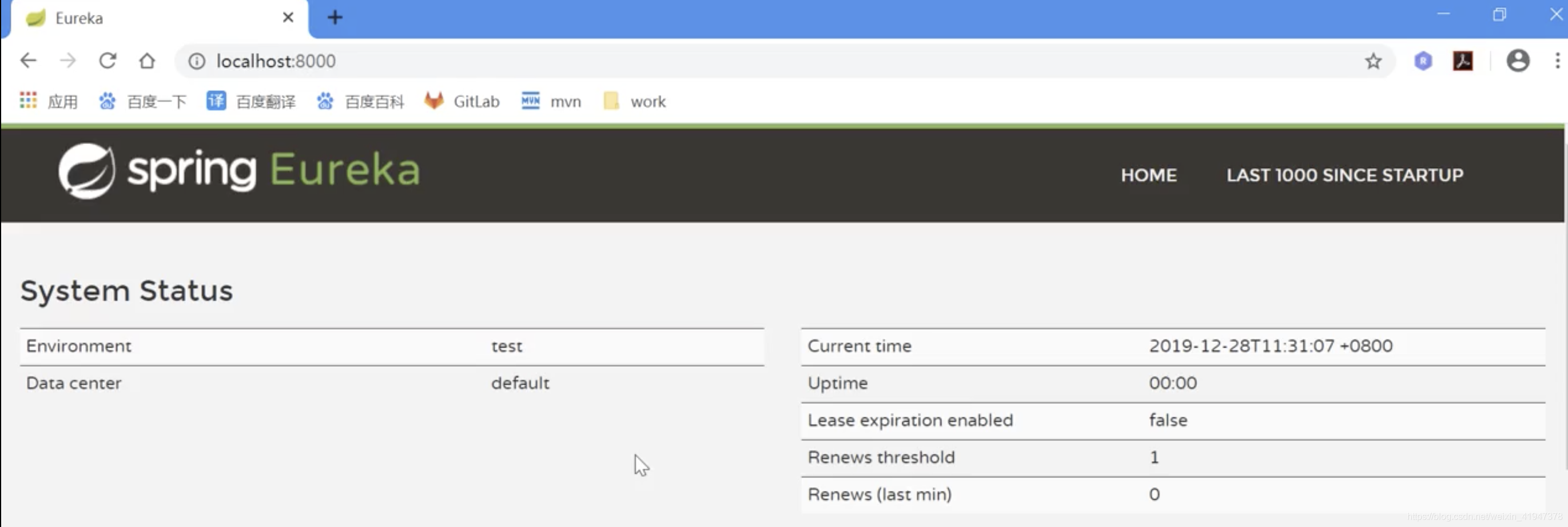Image resolution: width=1568 pixels, height=527 pixels.
Task: Select the Renews threshold label
Action: (x=881, y=457)
